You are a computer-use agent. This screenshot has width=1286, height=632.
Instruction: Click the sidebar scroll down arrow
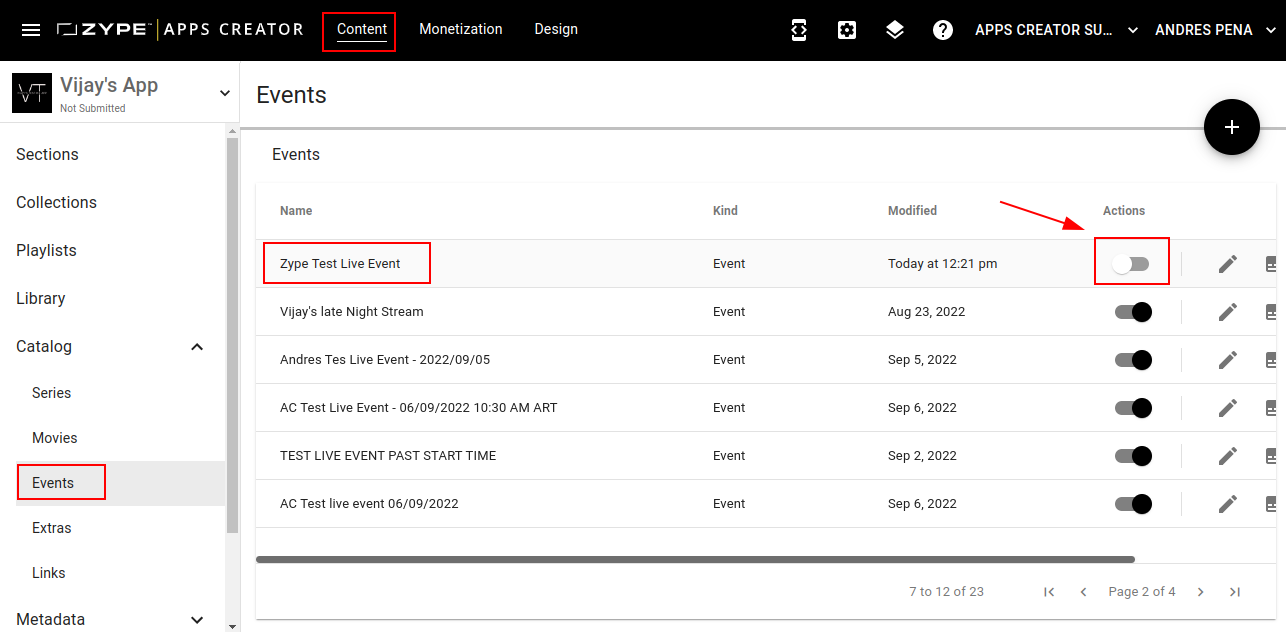(x=232, y=626)
